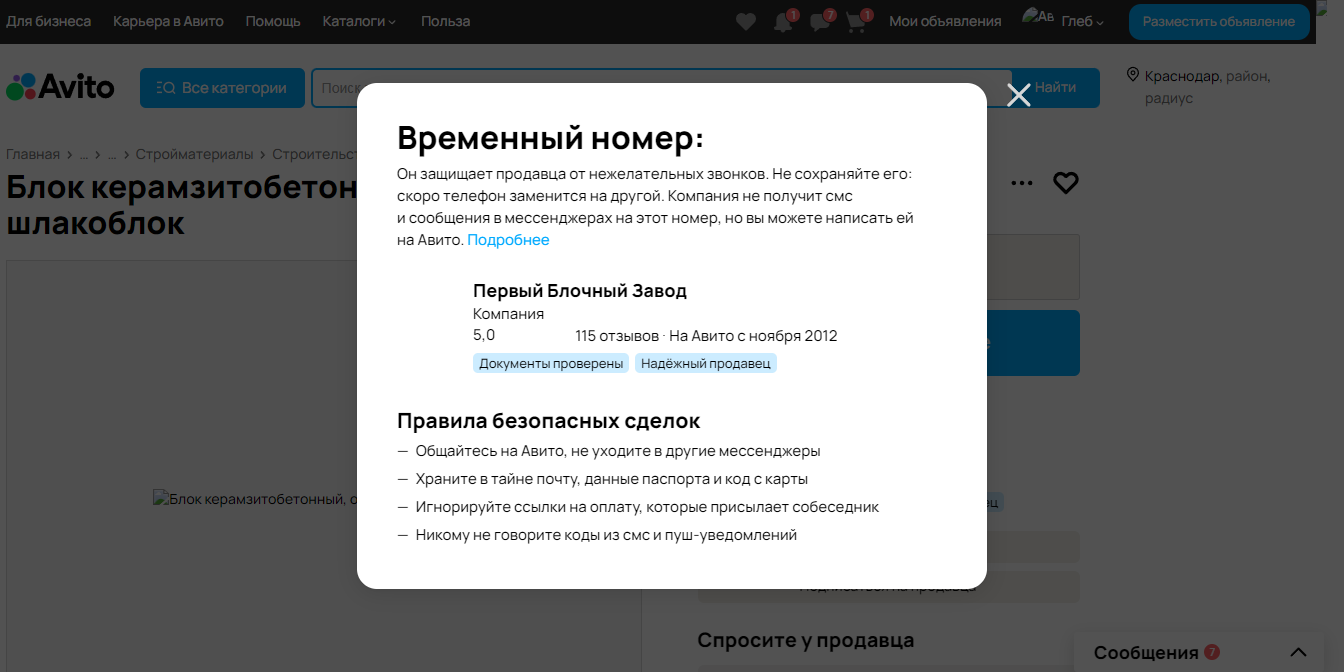The height and width of the screenshot is (672, 1344).
Task: Add listing to favorites heart outline
Action: (x=1066, y=182)
